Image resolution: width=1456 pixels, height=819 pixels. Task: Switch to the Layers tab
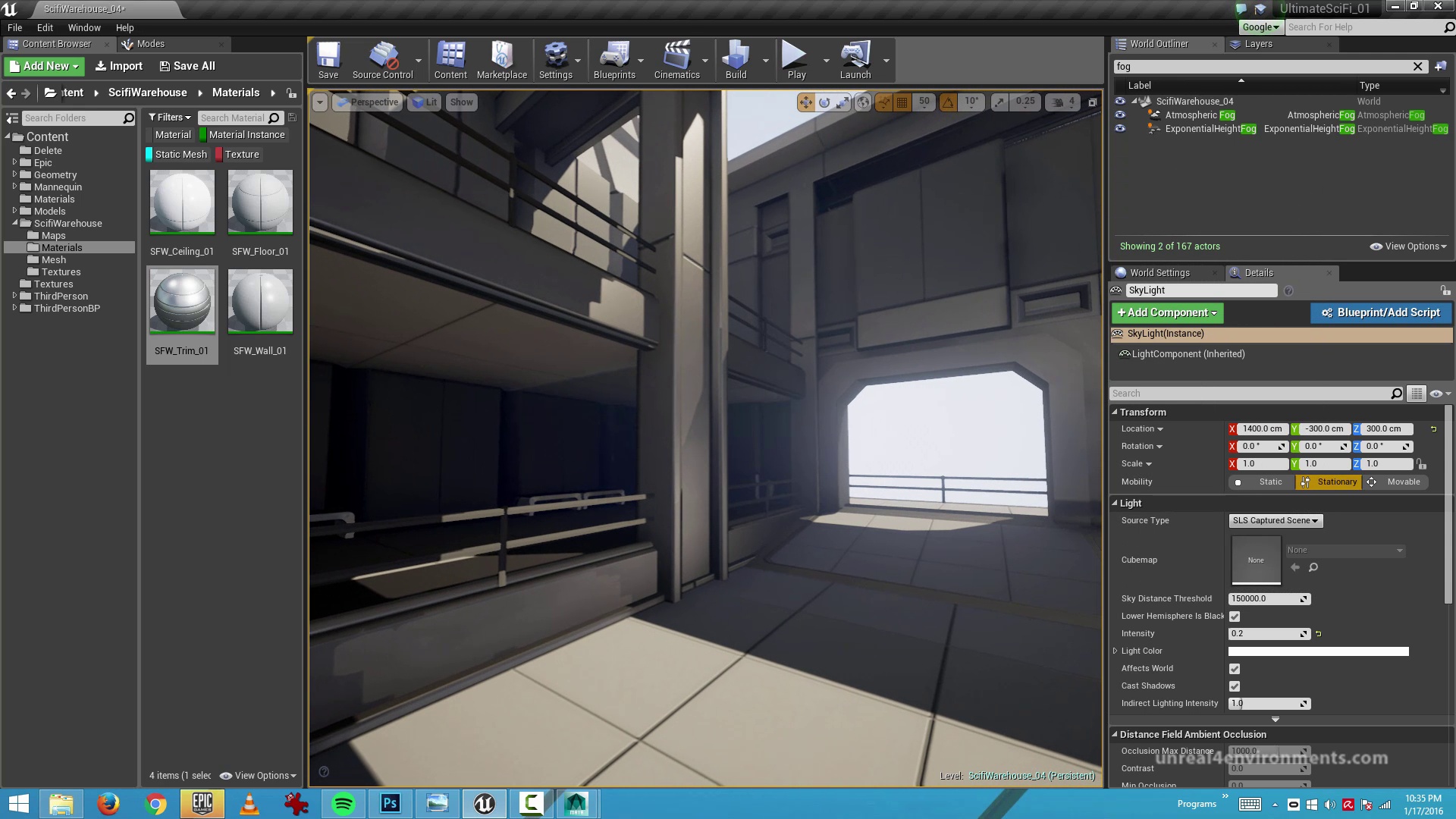point(1258,44)
